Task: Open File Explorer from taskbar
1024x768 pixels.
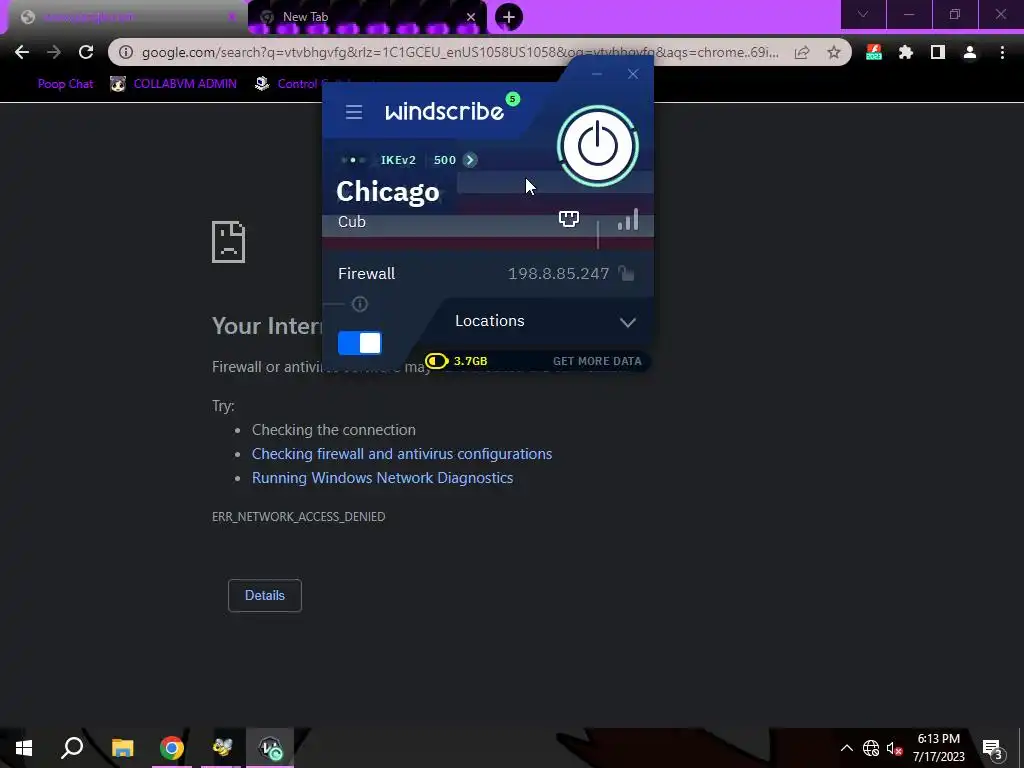Action: (x=122, y=748)
